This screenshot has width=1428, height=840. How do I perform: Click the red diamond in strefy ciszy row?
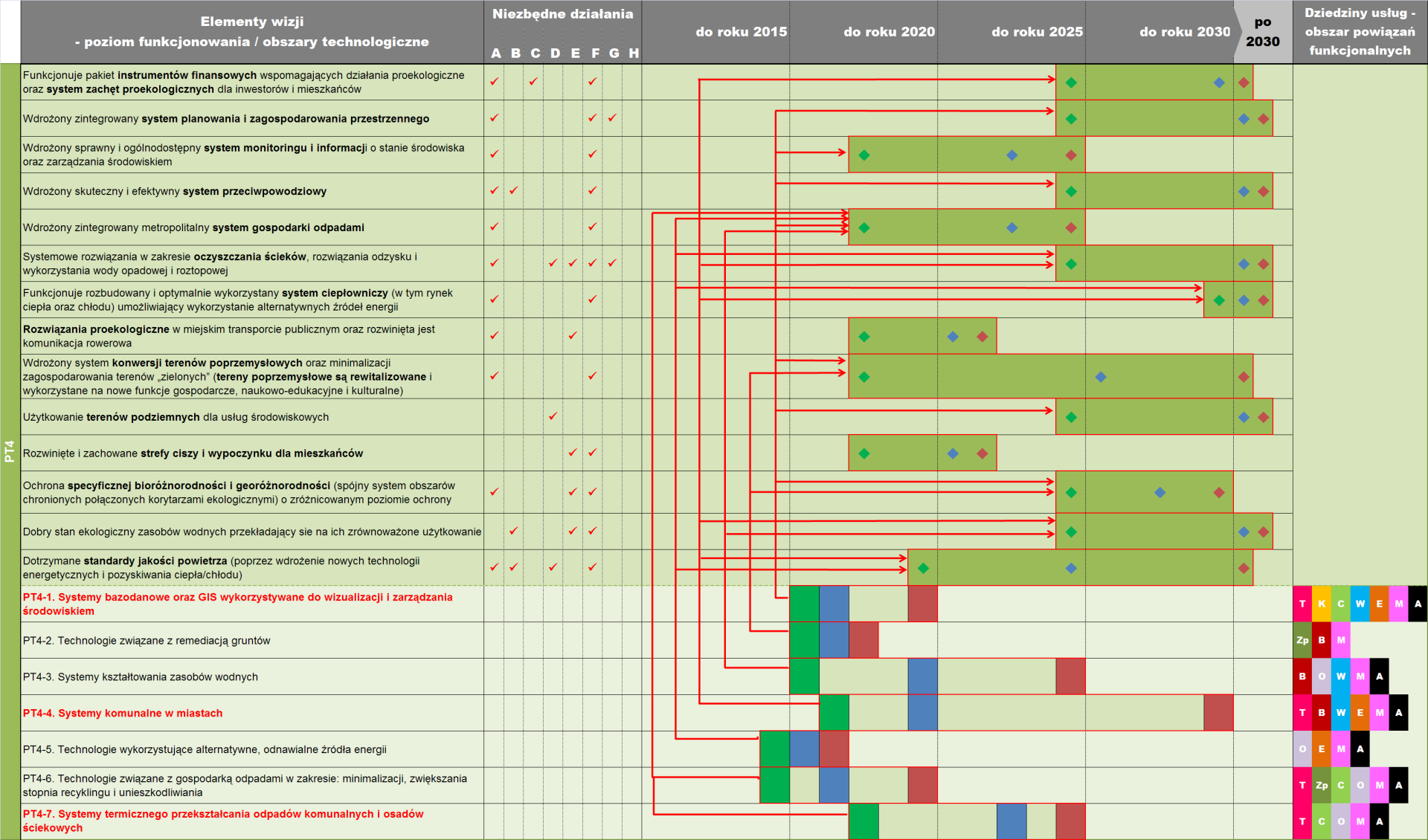[x=982, y=453]
